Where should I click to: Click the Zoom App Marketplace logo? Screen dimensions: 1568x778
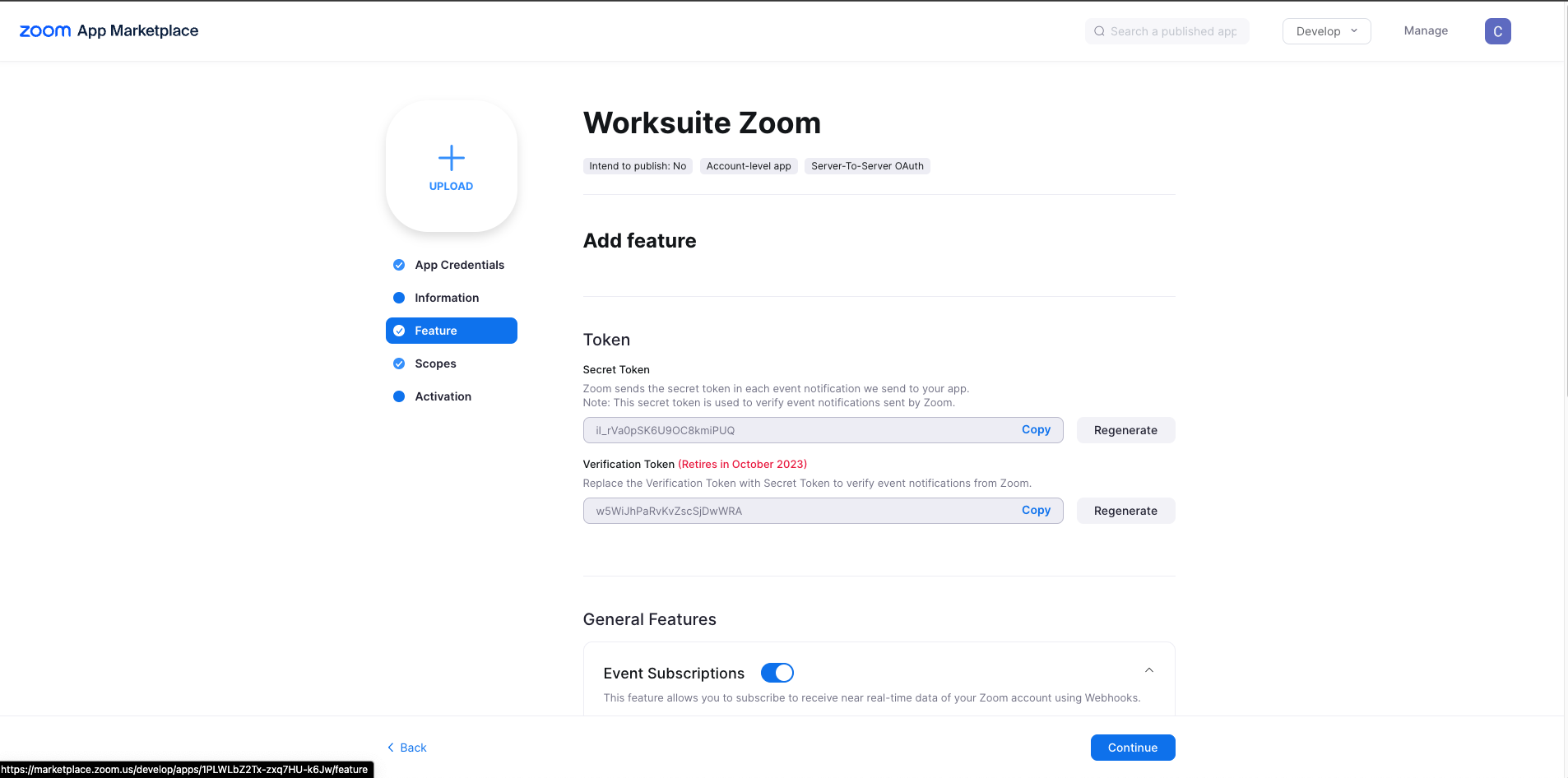click(x=109, y=31)
